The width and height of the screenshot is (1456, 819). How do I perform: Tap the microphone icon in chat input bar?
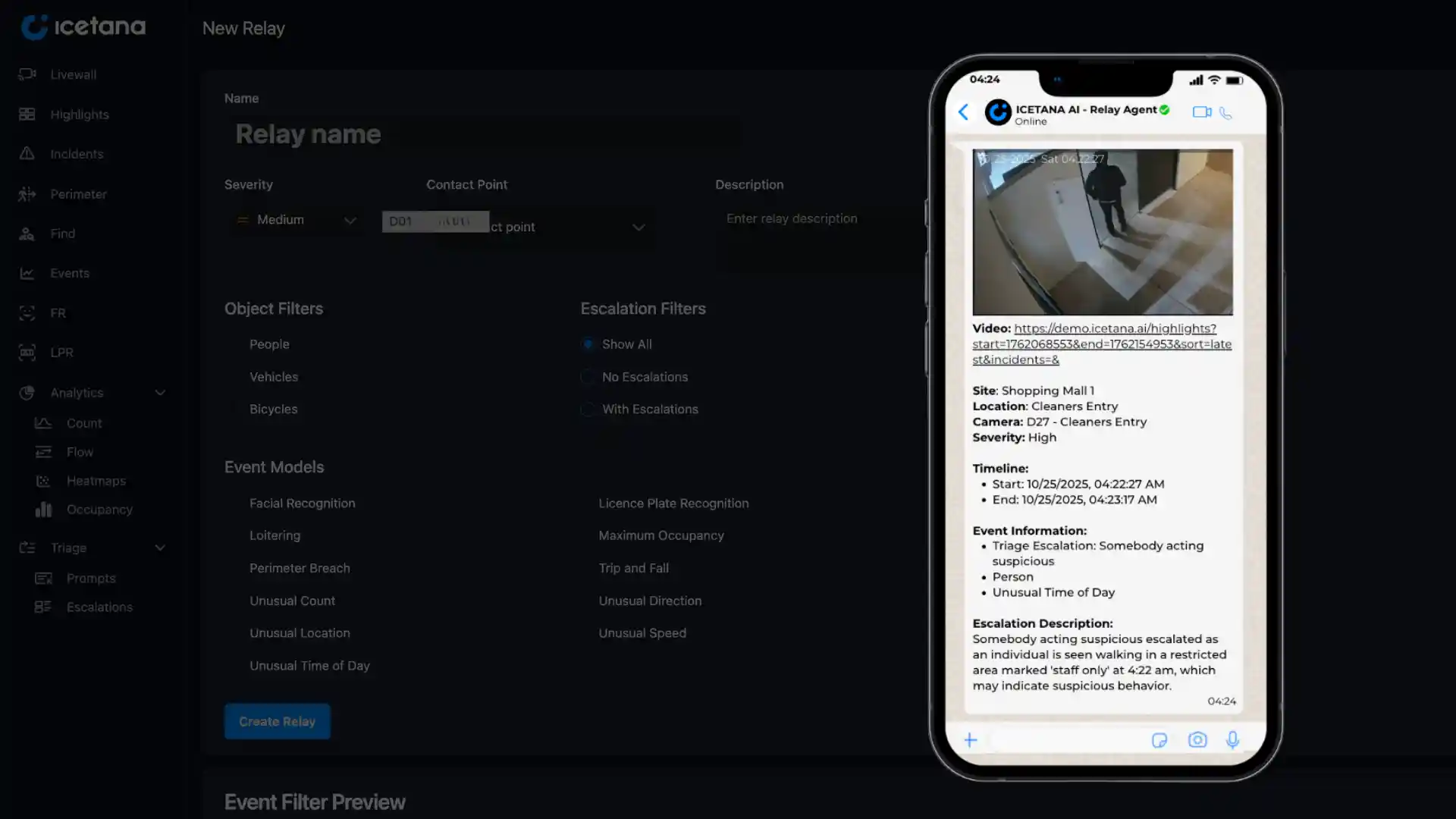point(1233,740)
